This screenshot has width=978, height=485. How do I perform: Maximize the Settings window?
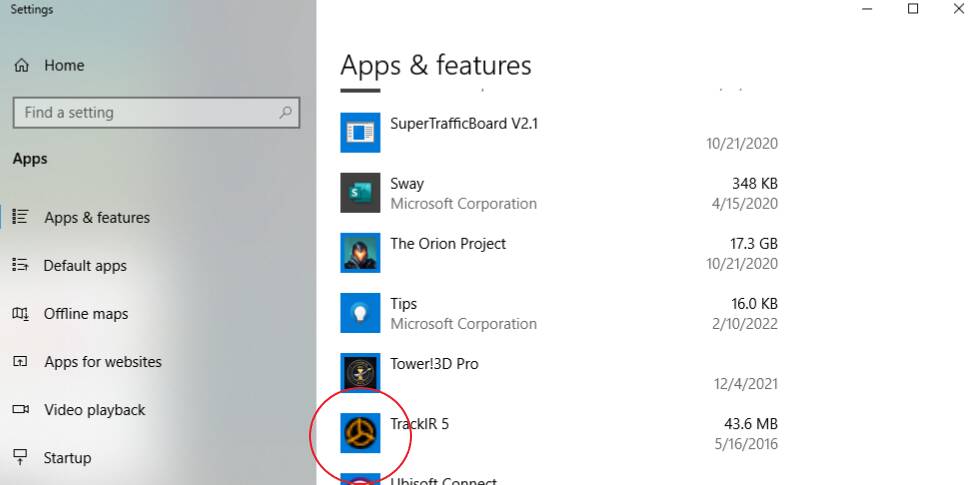pos(913,9)
